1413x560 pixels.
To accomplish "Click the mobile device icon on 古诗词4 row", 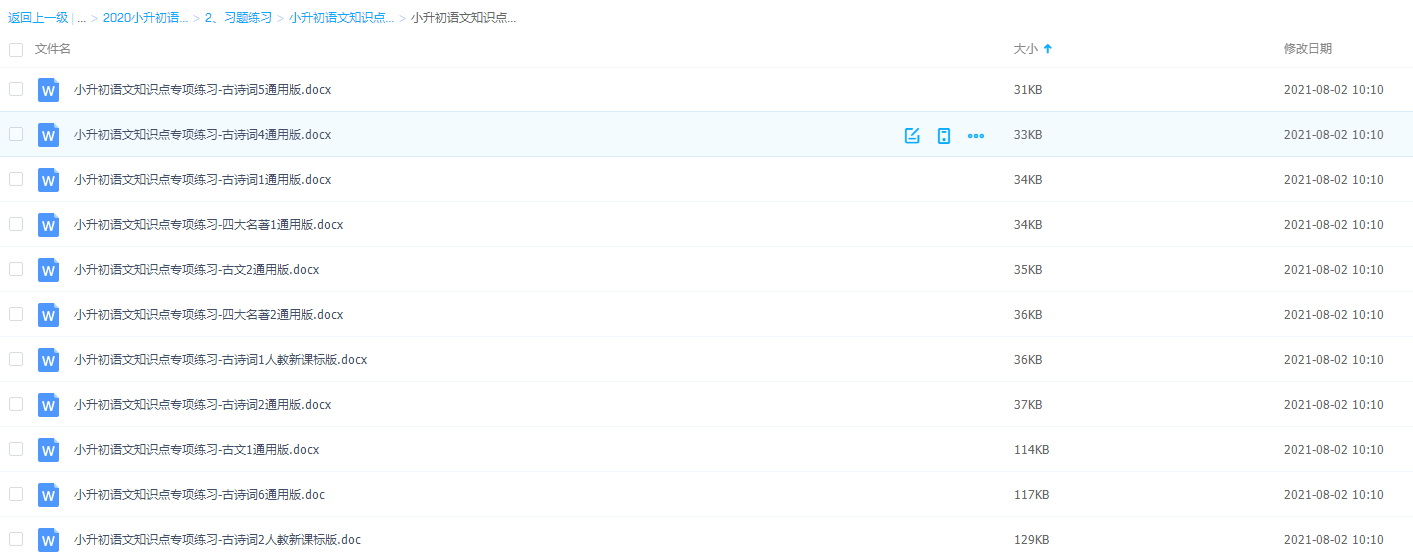I will click(943, 136).
